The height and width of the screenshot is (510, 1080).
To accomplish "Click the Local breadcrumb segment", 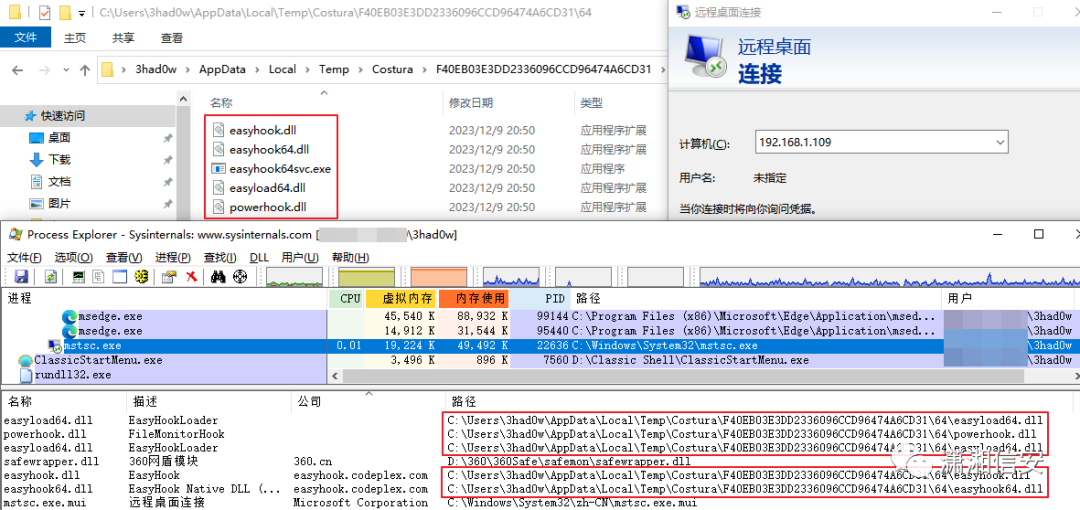I will (x=282, y=70).
